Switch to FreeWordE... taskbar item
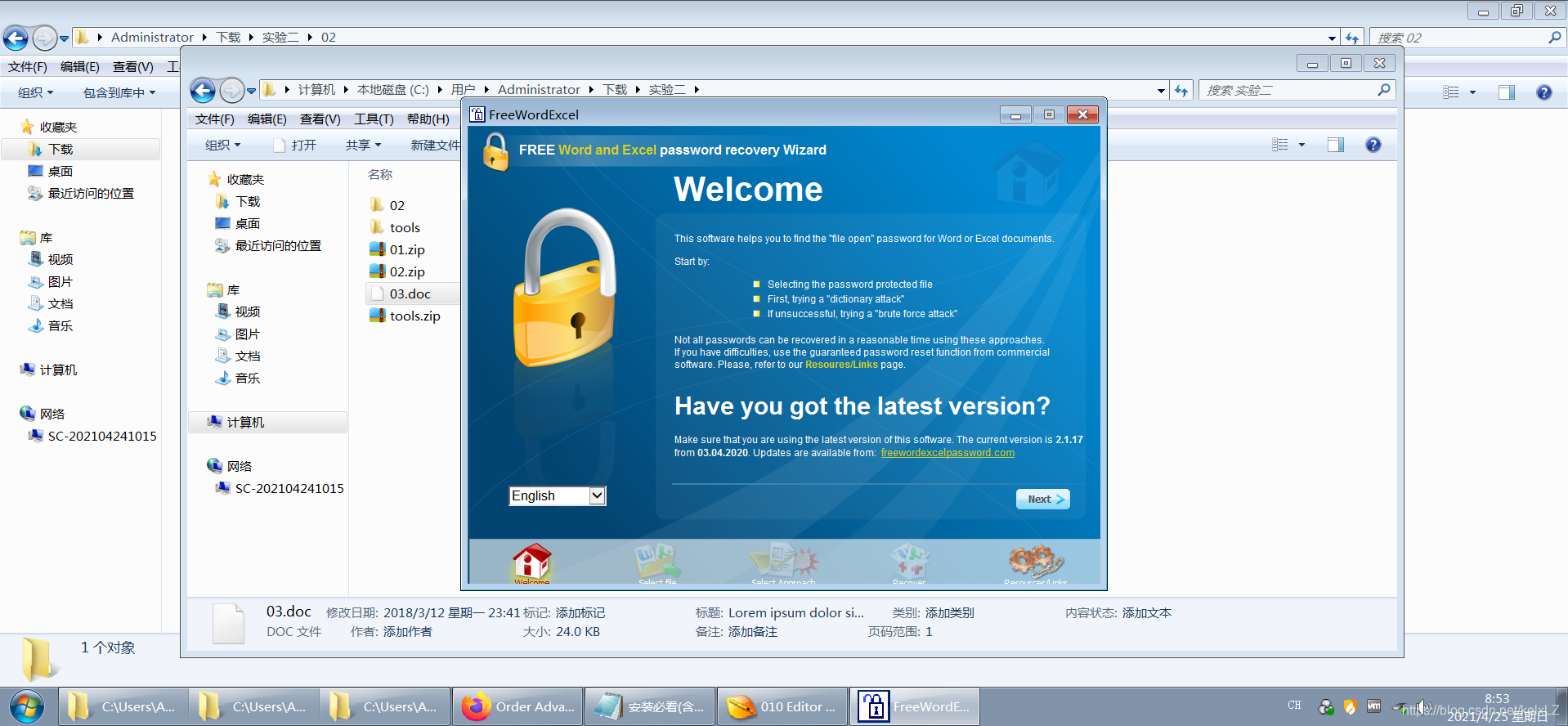Screen dimensions: 1568x726 914,706
